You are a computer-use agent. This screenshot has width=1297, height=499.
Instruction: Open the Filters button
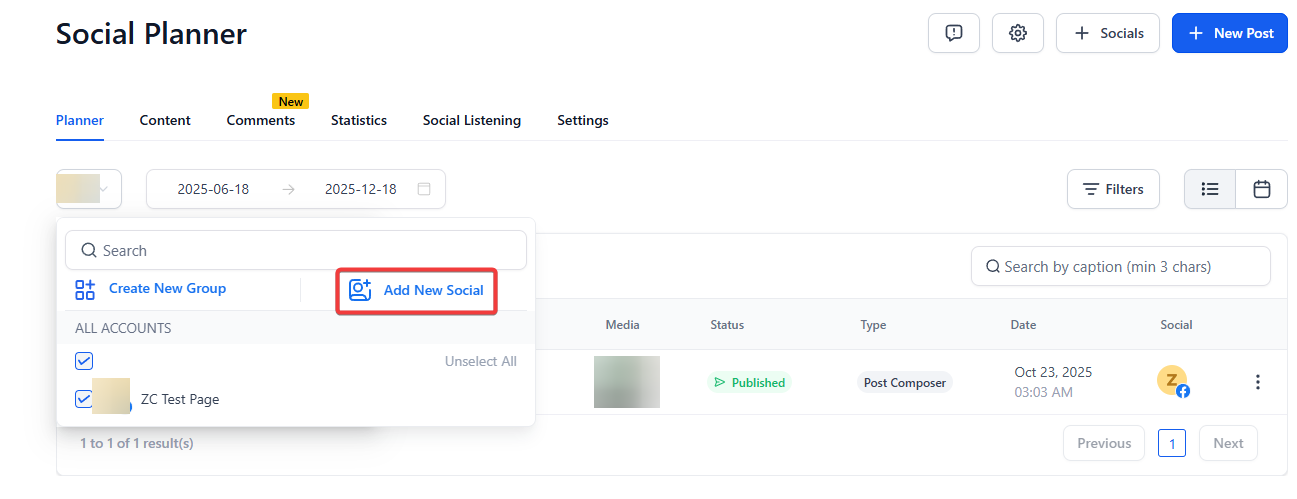(1113, 189)
